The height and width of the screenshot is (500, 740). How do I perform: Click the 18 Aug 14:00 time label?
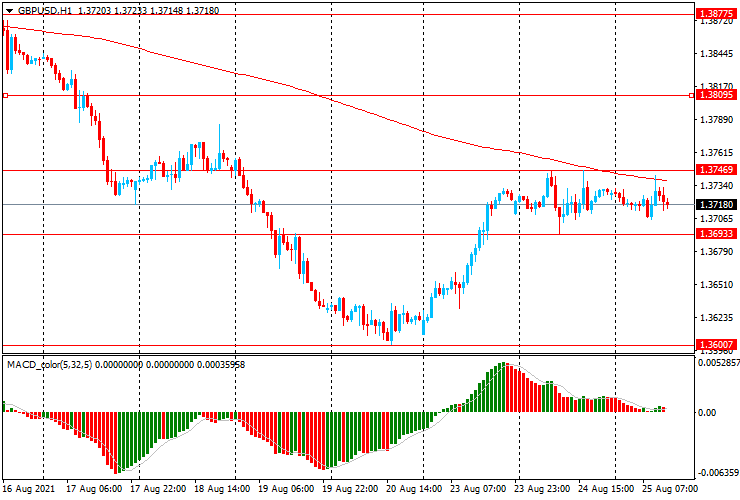pyautogui.click(x=222, y=488)
